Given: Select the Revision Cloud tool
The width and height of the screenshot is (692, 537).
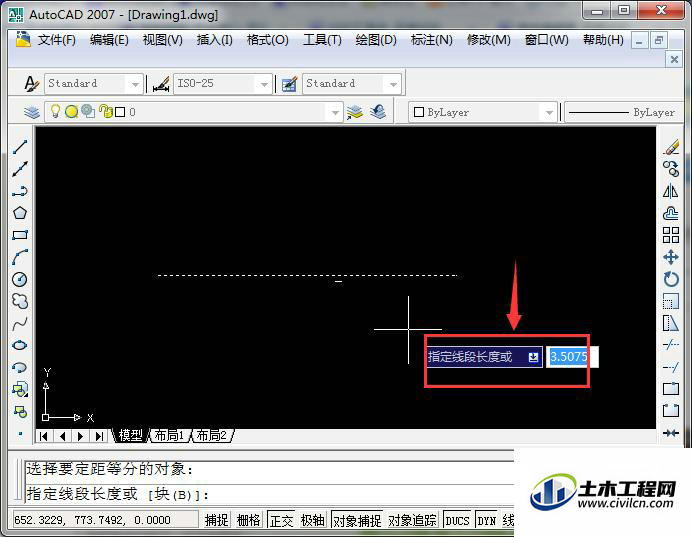Looking at the screenshot, I should coord(20,301).
